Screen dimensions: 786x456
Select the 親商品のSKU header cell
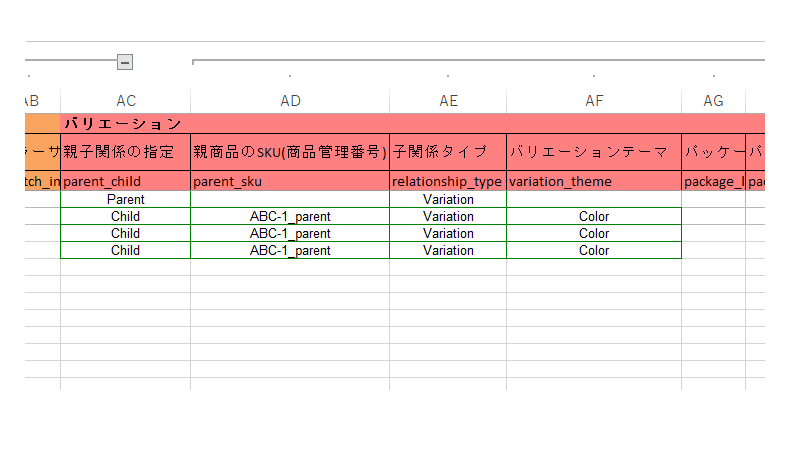(x=290, y=152)
